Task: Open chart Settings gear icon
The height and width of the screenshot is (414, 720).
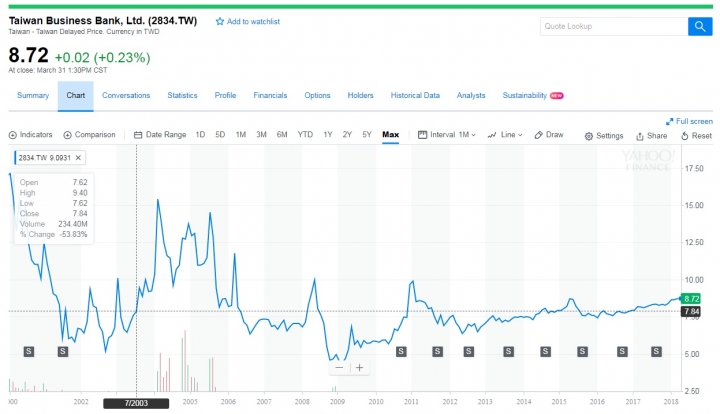Action: tap(589, 136)
